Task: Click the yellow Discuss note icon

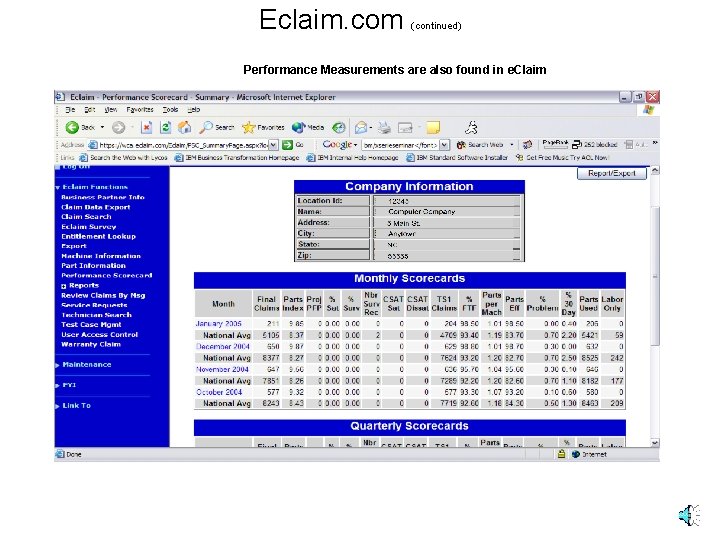Action: (x=433, y=128)
